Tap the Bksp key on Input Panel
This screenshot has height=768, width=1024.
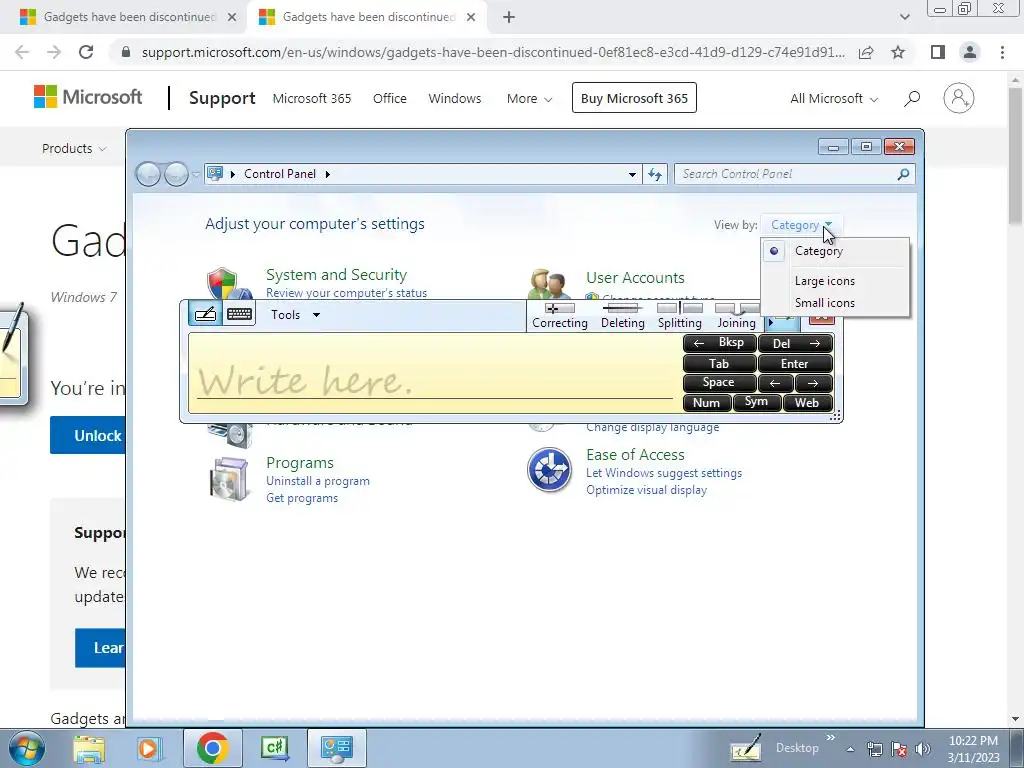(720, 343)
